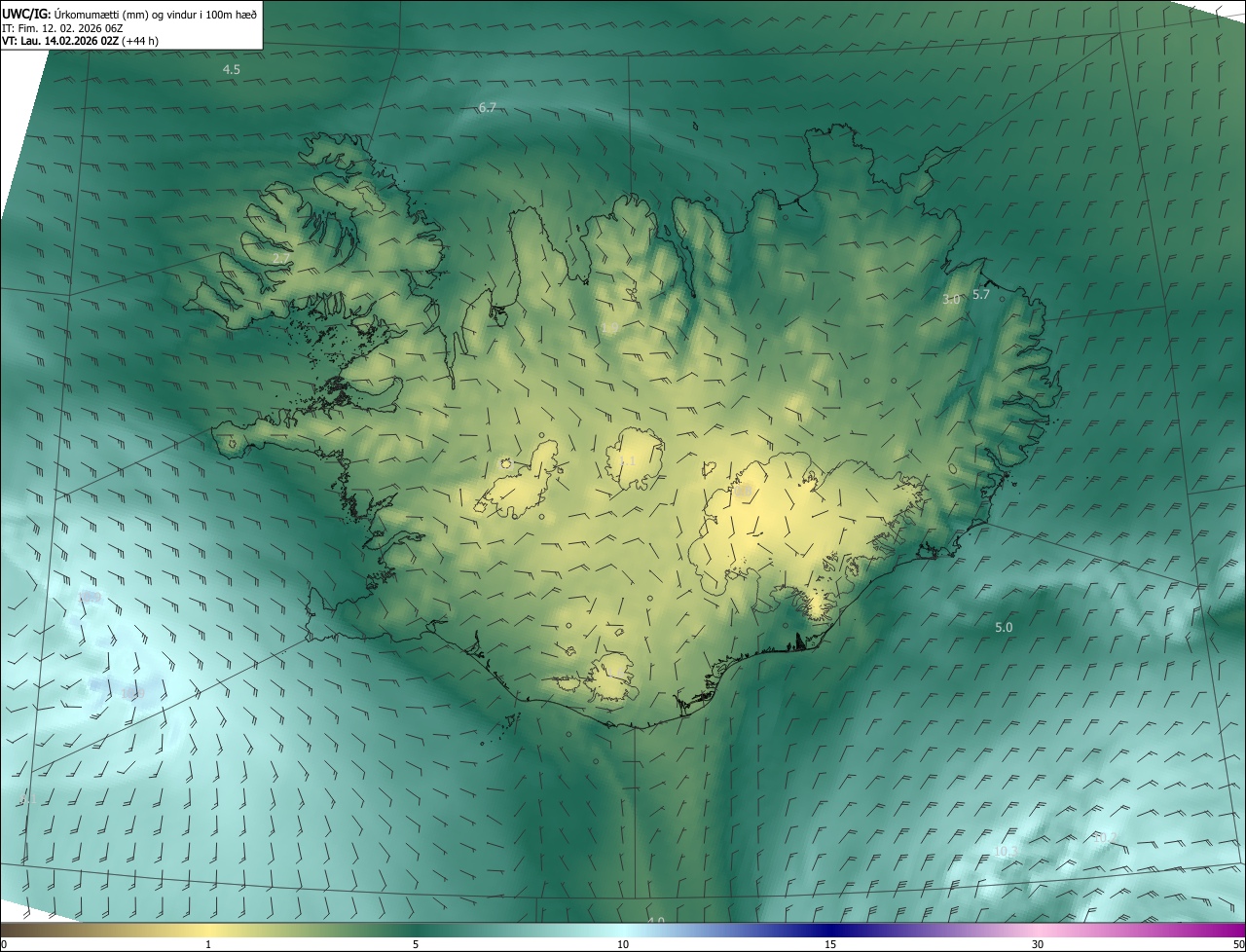Image resolution: width=1246 pixels, height=952 pixels.
Task: Click the "UWC/IG: Úrkomumætti (mm)" title line
Action: tap(129, 14)
